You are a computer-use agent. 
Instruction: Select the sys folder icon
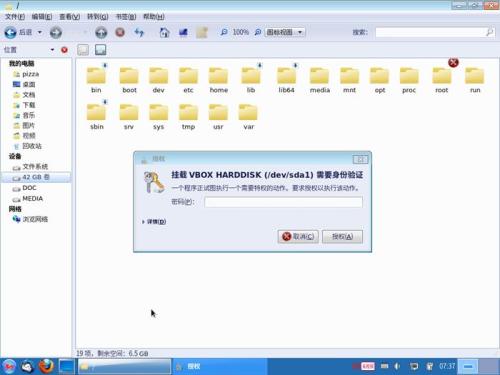(159, 112)
